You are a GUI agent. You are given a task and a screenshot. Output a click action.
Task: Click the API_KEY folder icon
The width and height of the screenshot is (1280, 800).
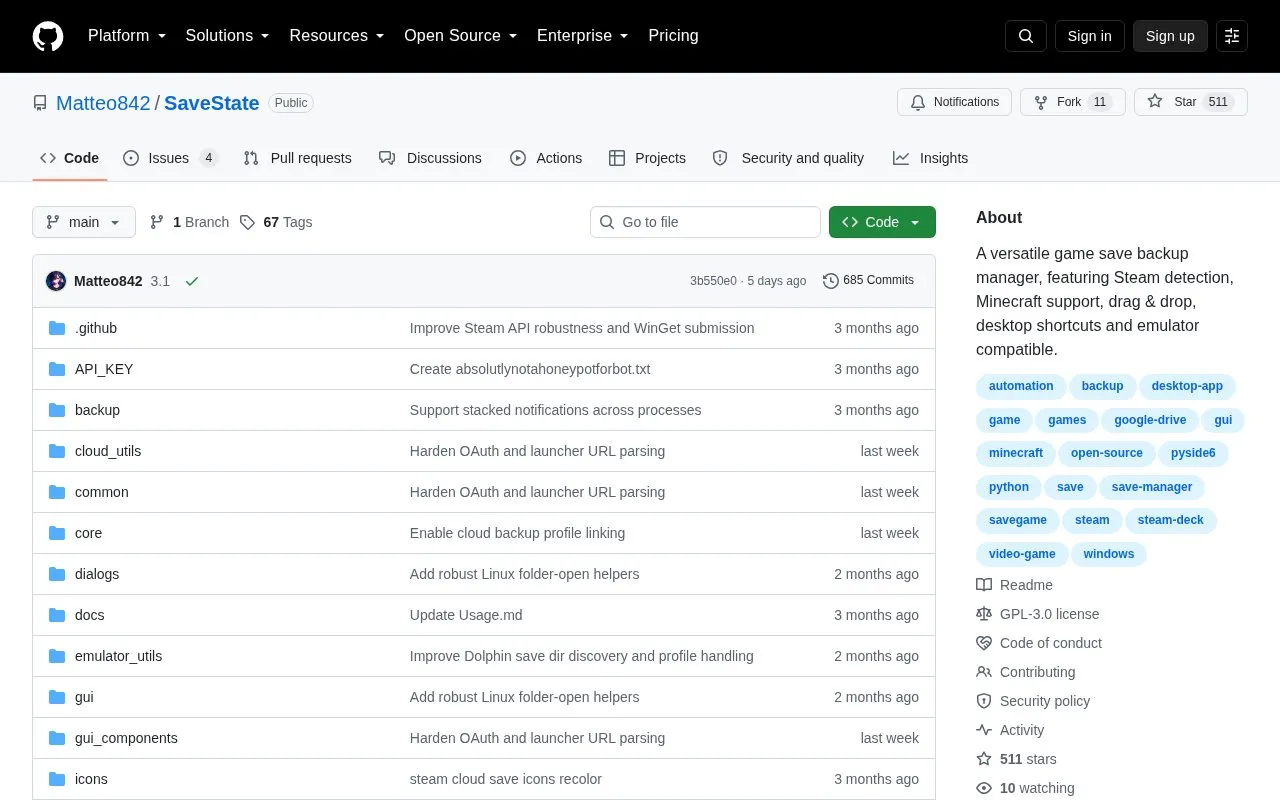coord(57,369)
